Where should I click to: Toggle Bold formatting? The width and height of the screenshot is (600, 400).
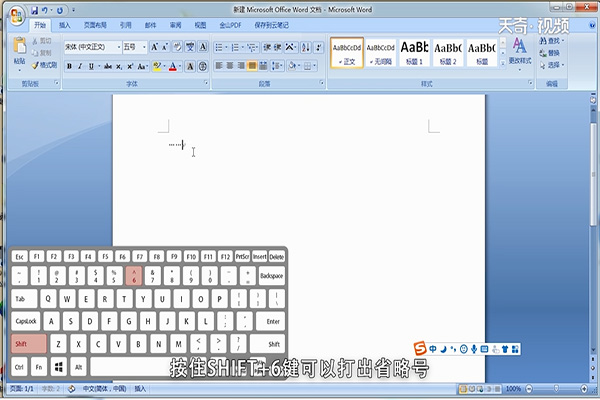pos(69,67)
